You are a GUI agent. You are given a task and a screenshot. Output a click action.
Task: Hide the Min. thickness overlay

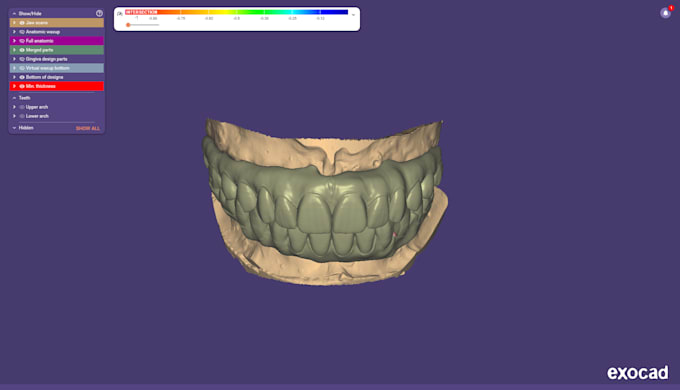tap(22, 86)
